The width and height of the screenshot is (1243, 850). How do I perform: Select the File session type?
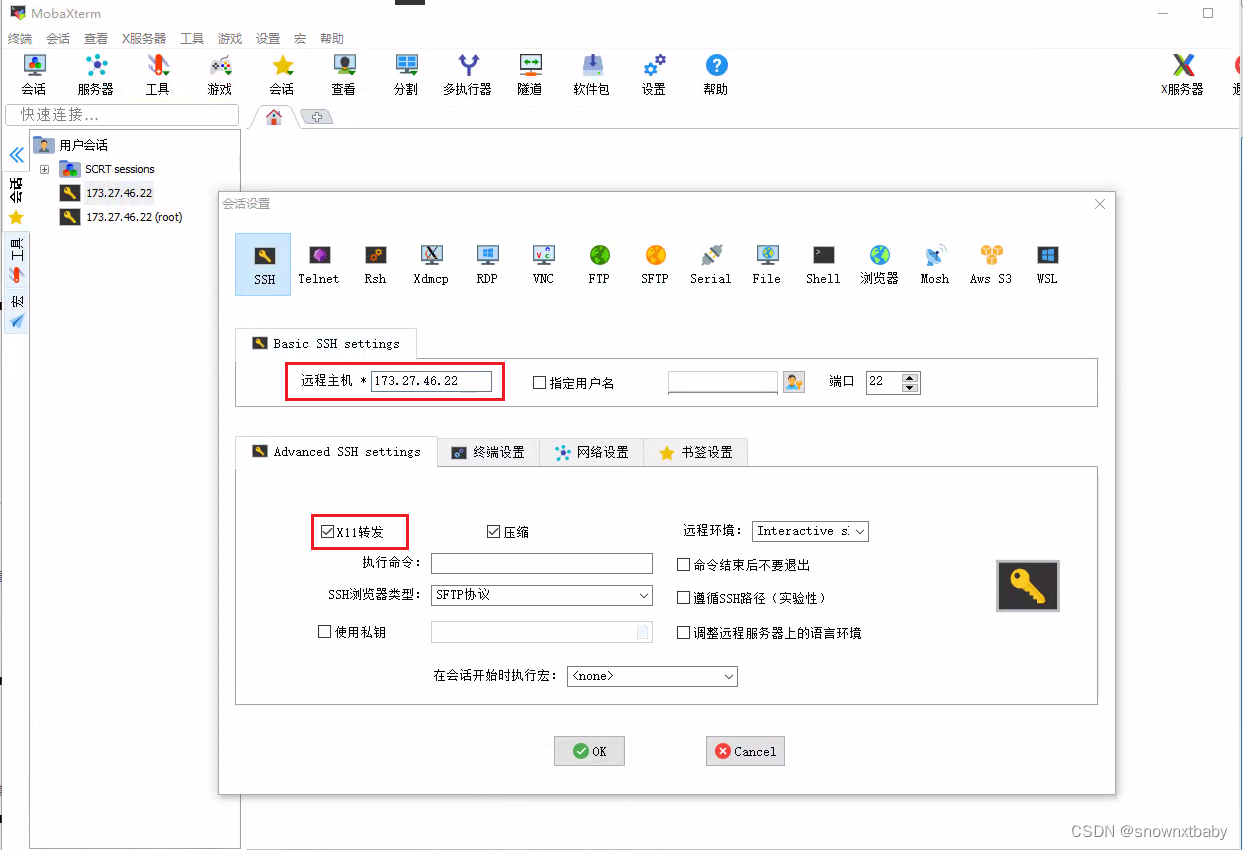767,264
